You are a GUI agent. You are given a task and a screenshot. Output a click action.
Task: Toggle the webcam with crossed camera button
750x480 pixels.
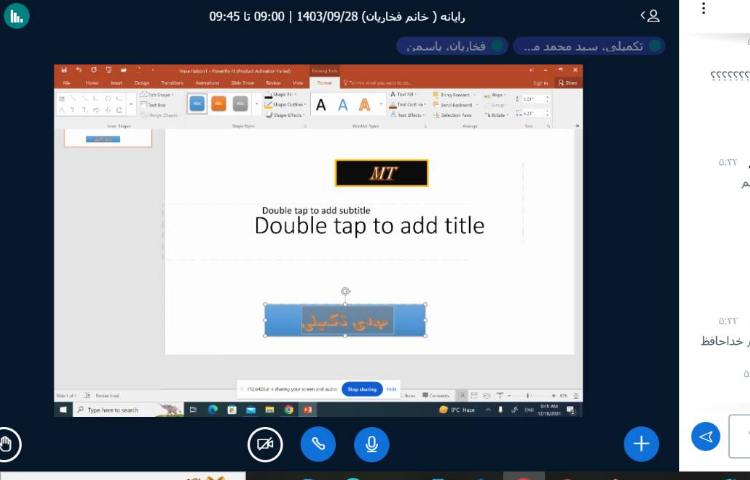pyautogui.click(x=265, y=445)
